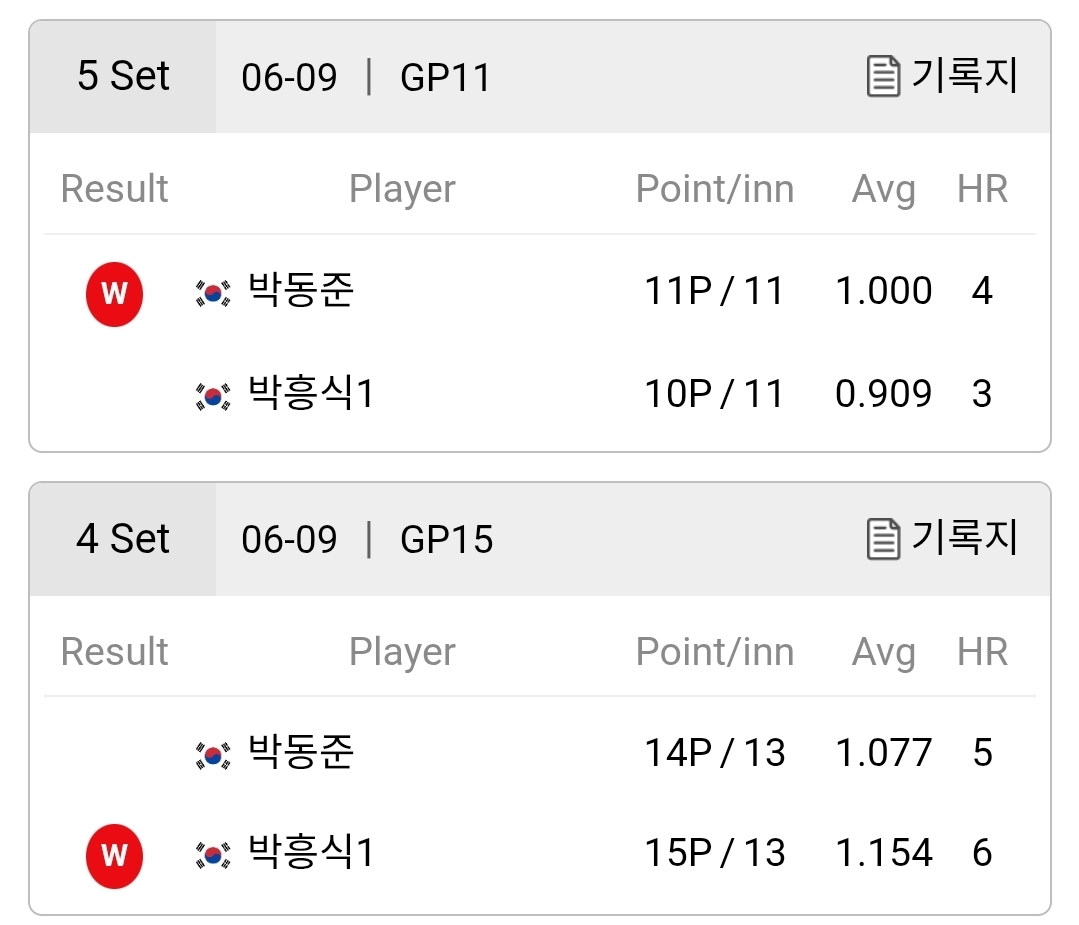Click GP11 label in 5 Set header
Image resolution: width=1079 pixels, height=925 pixels.
tap(445, 77)
